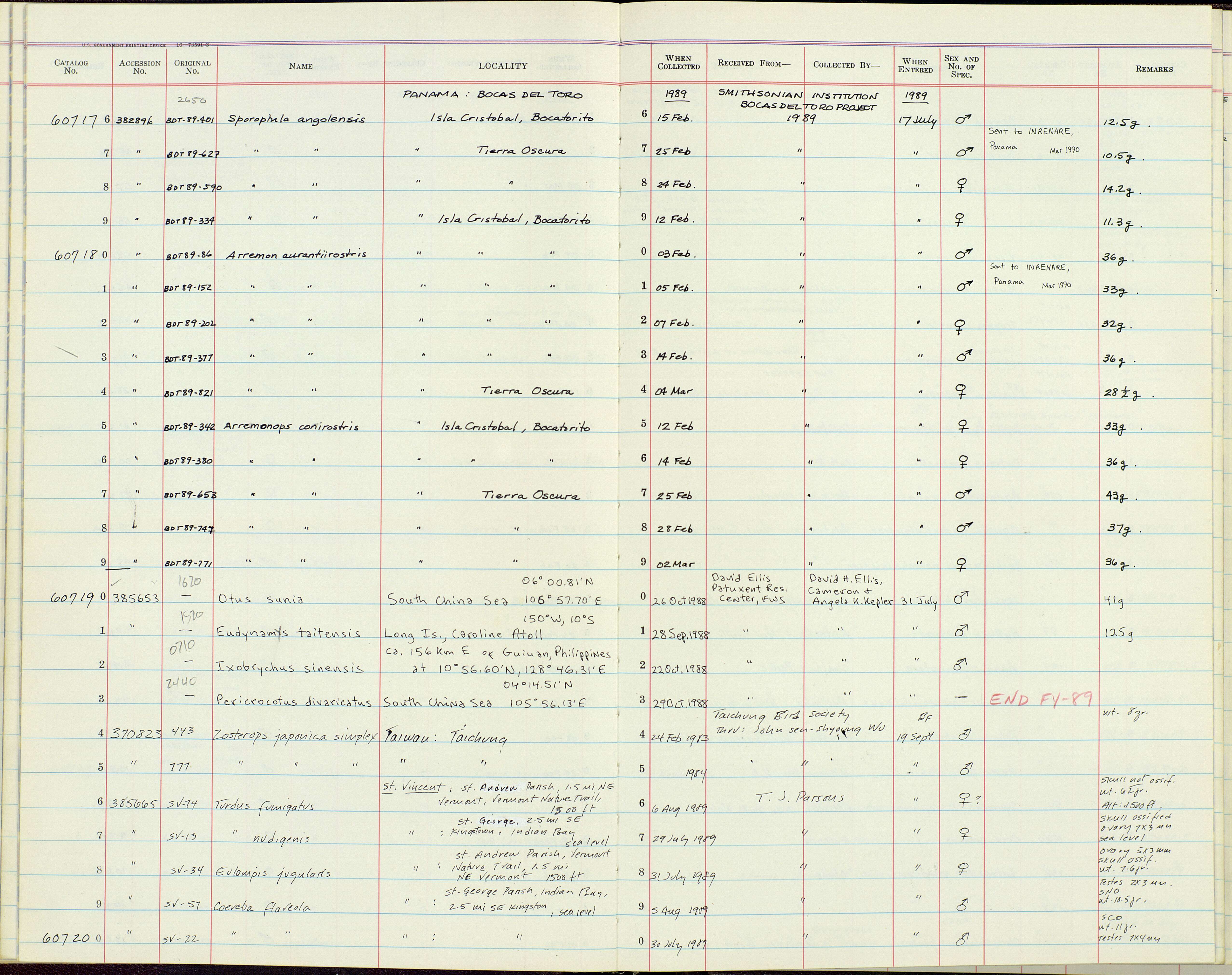
Task: Click weight remark "125 g"
Action: click(x=1119, y=634)
